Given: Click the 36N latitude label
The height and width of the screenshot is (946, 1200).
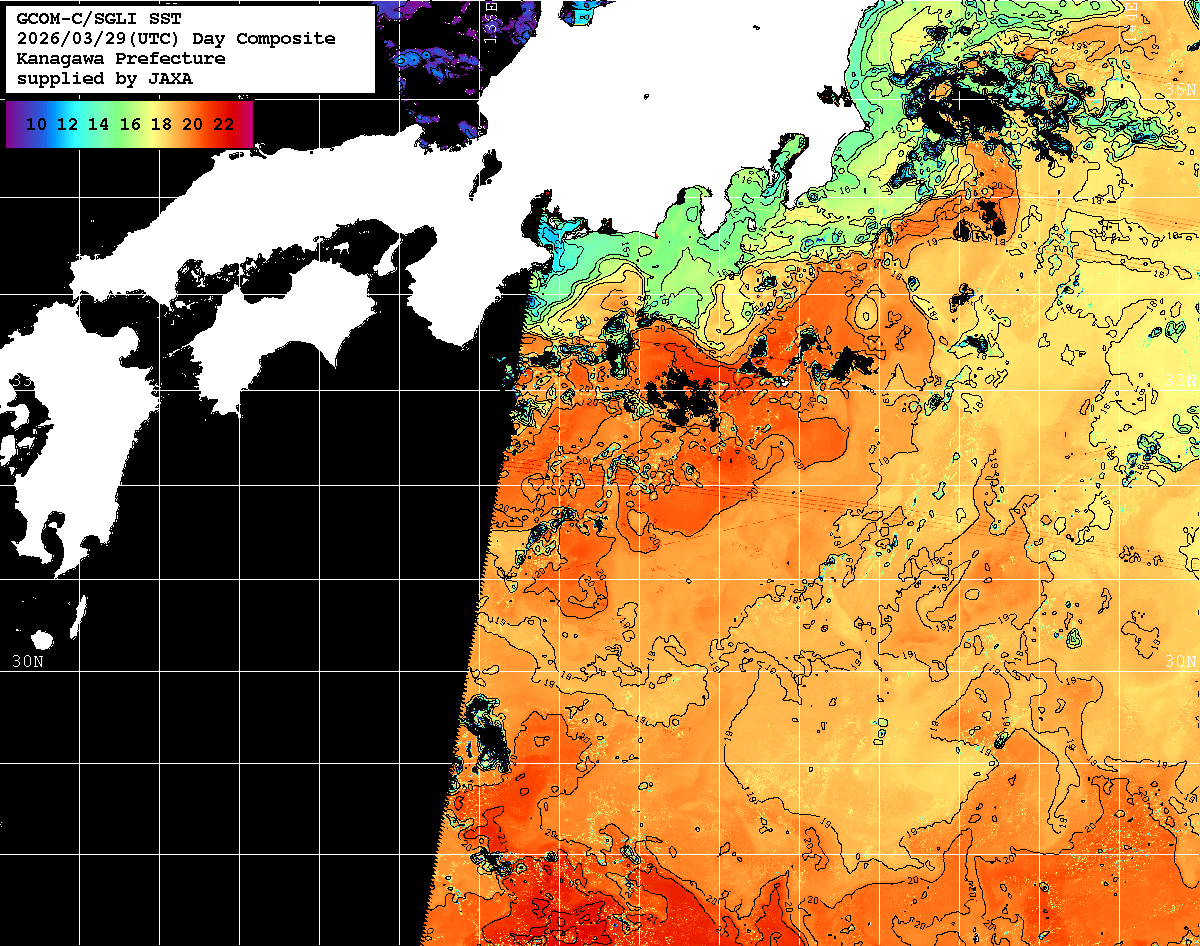Looking at the screenshot, I should 1181,91.
